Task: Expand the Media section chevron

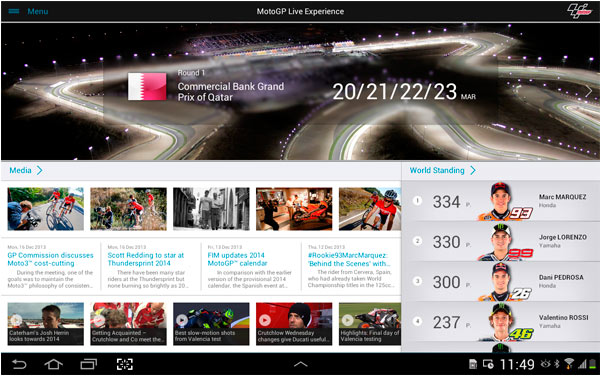Action: tap(39, 170)
